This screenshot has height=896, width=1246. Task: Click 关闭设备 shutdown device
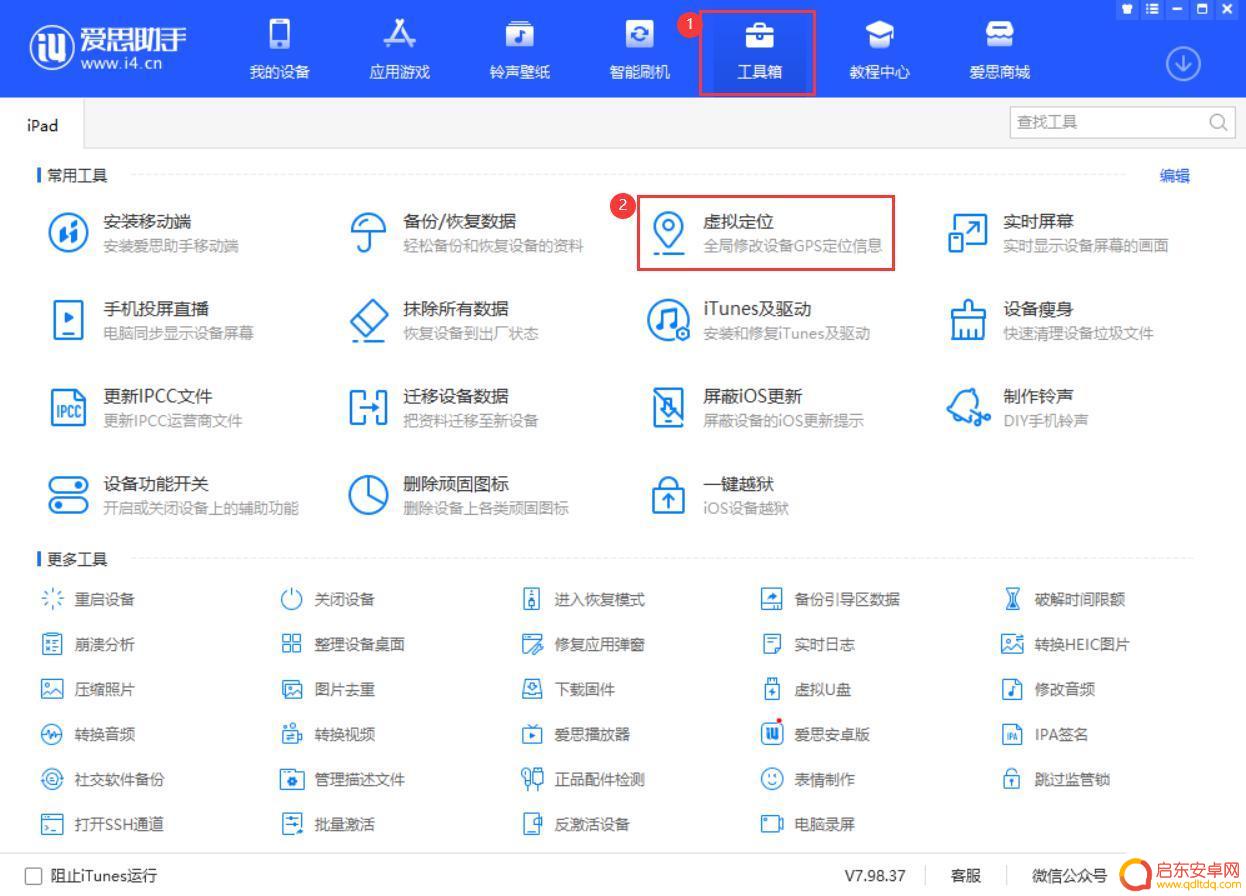pos(328,599)
